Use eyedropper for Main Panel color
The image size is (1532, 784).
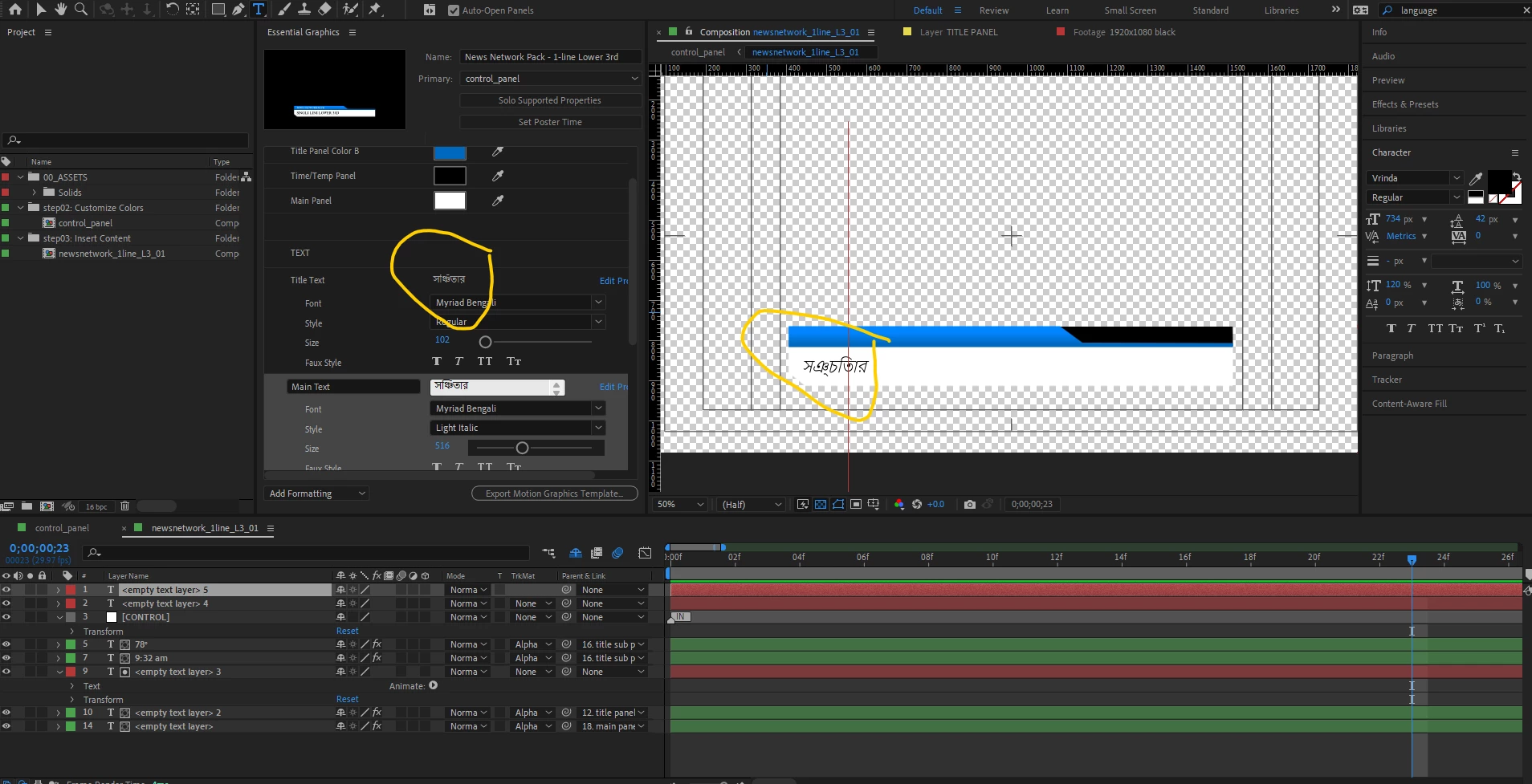(x=498, y=201)
